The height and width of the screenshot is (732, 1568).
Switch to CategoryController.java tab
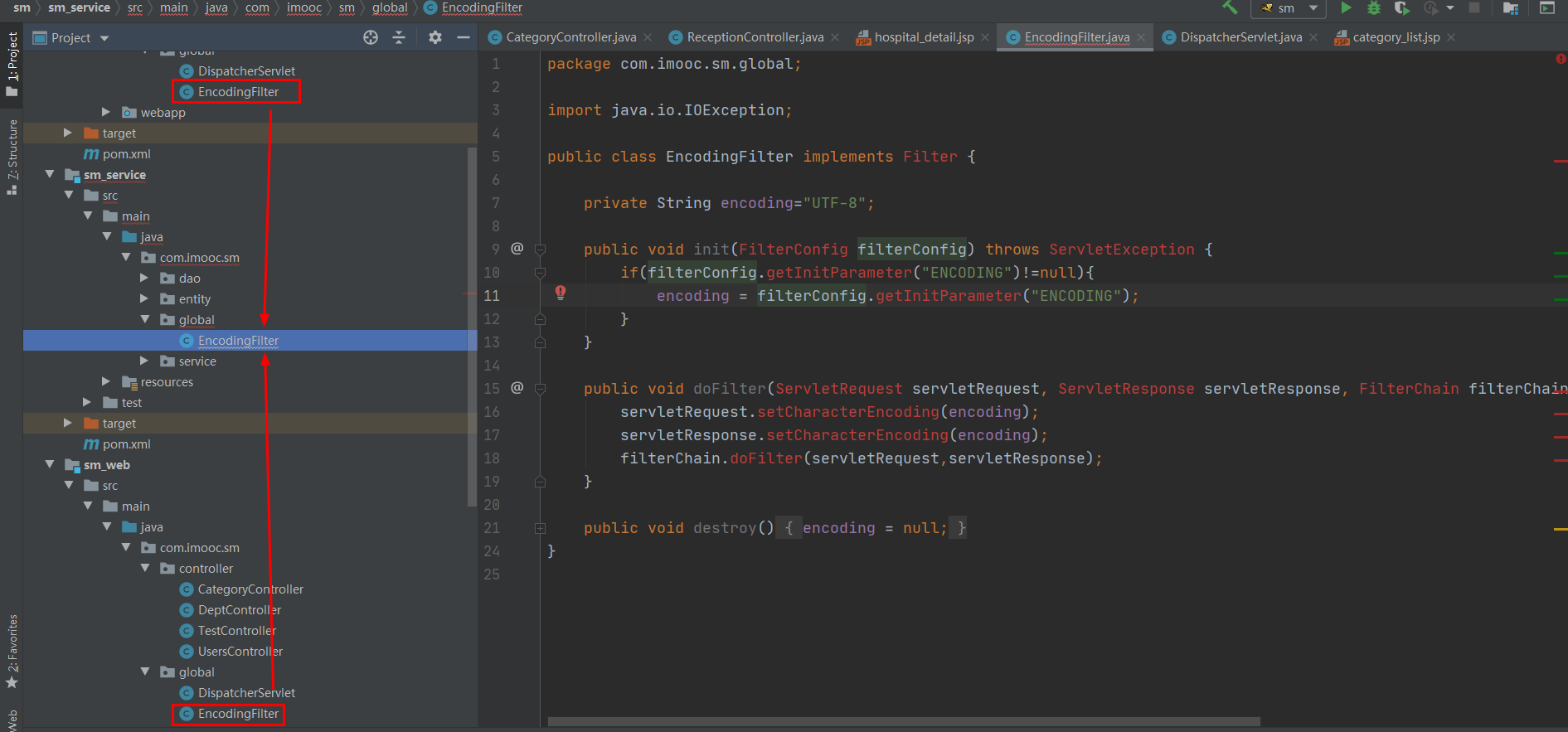pyautogui.click(x=571, y=37)
